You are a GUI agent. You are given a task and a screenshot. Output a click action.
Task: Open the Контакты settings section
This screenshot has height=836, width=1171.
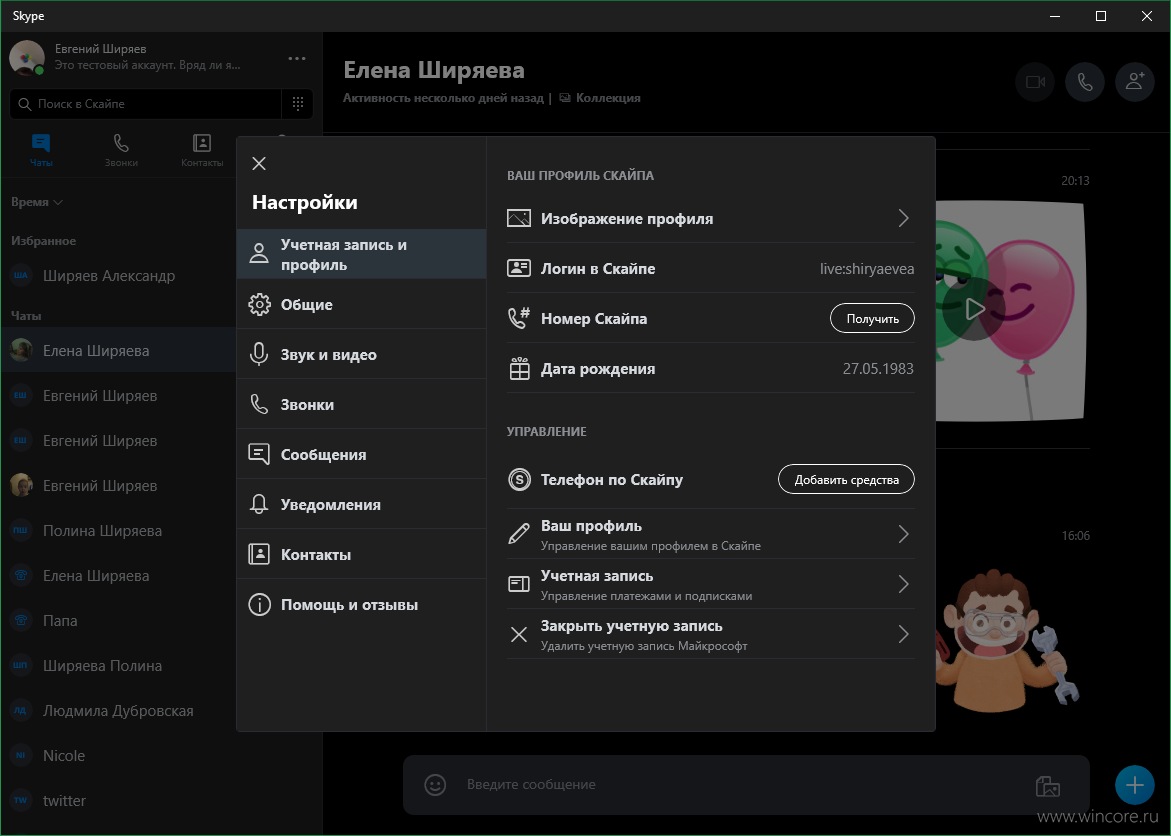click(361, 554)
